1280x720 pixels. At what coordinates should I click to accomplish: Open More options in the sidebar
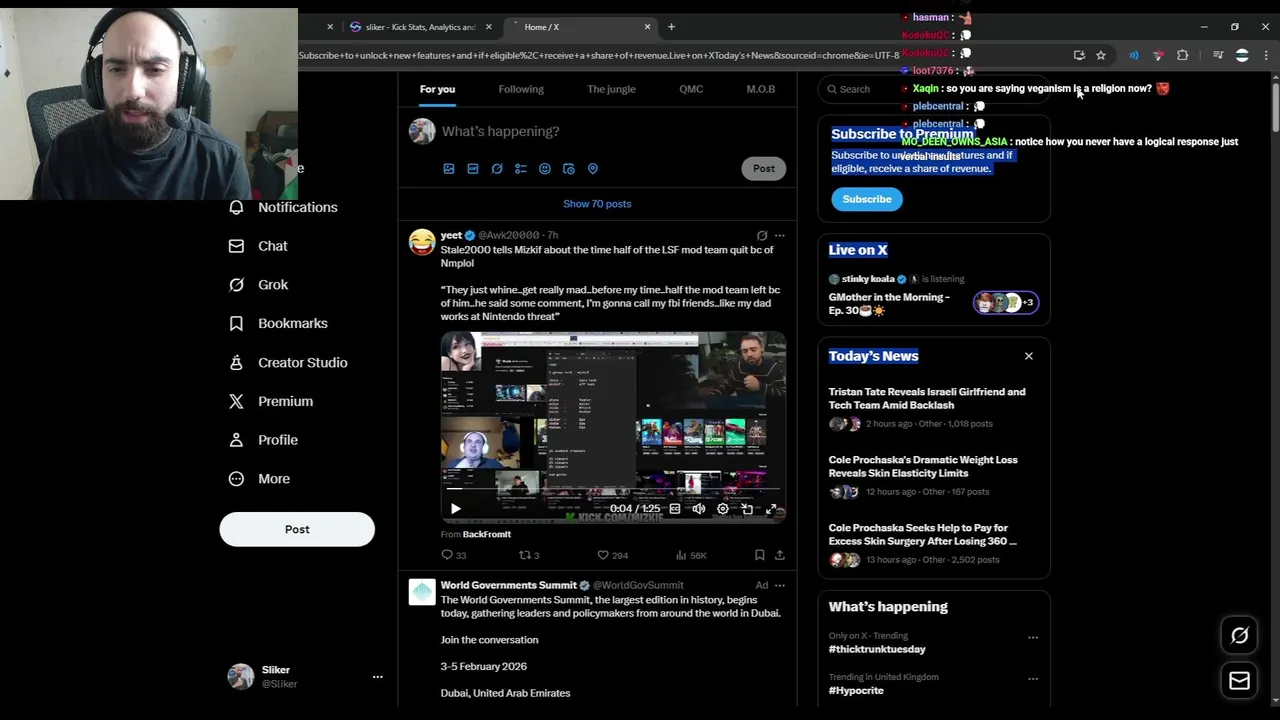click(259, 479)
